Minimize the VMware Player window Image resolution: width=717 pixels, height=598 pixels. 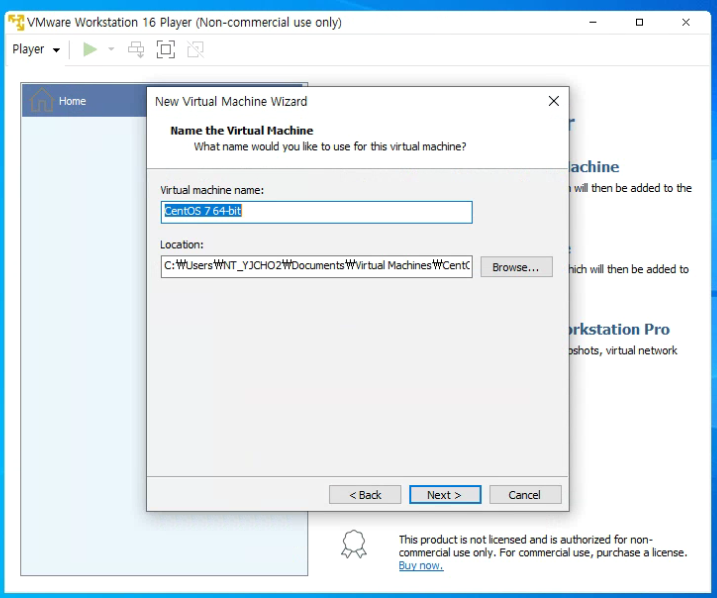(593, 22)
